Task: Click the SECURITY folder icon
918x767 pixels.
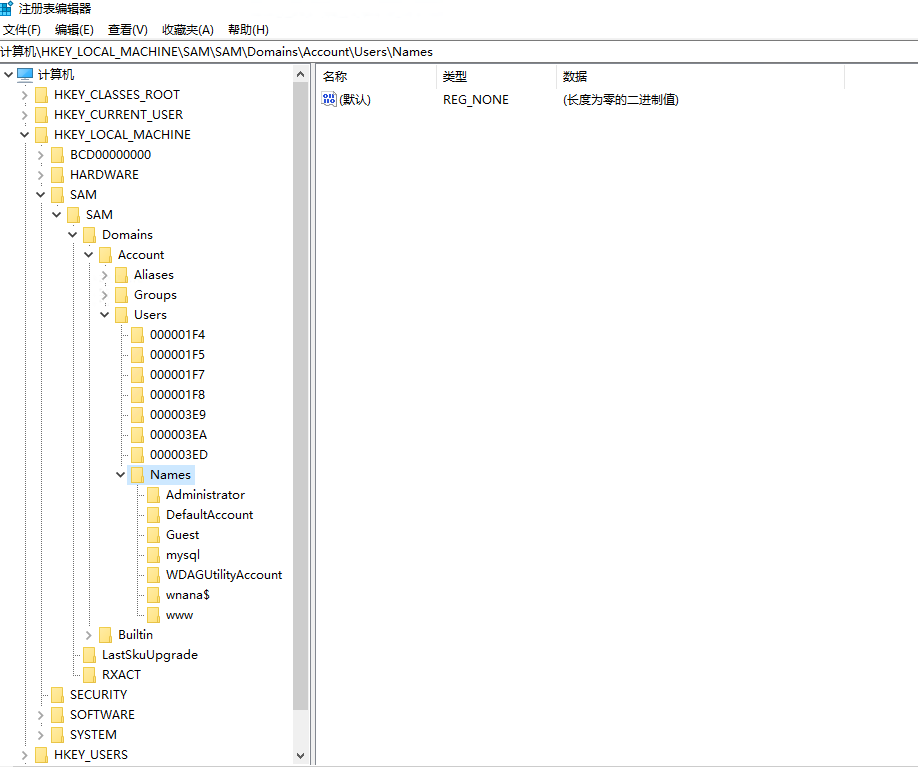Action: coord(57,695)
